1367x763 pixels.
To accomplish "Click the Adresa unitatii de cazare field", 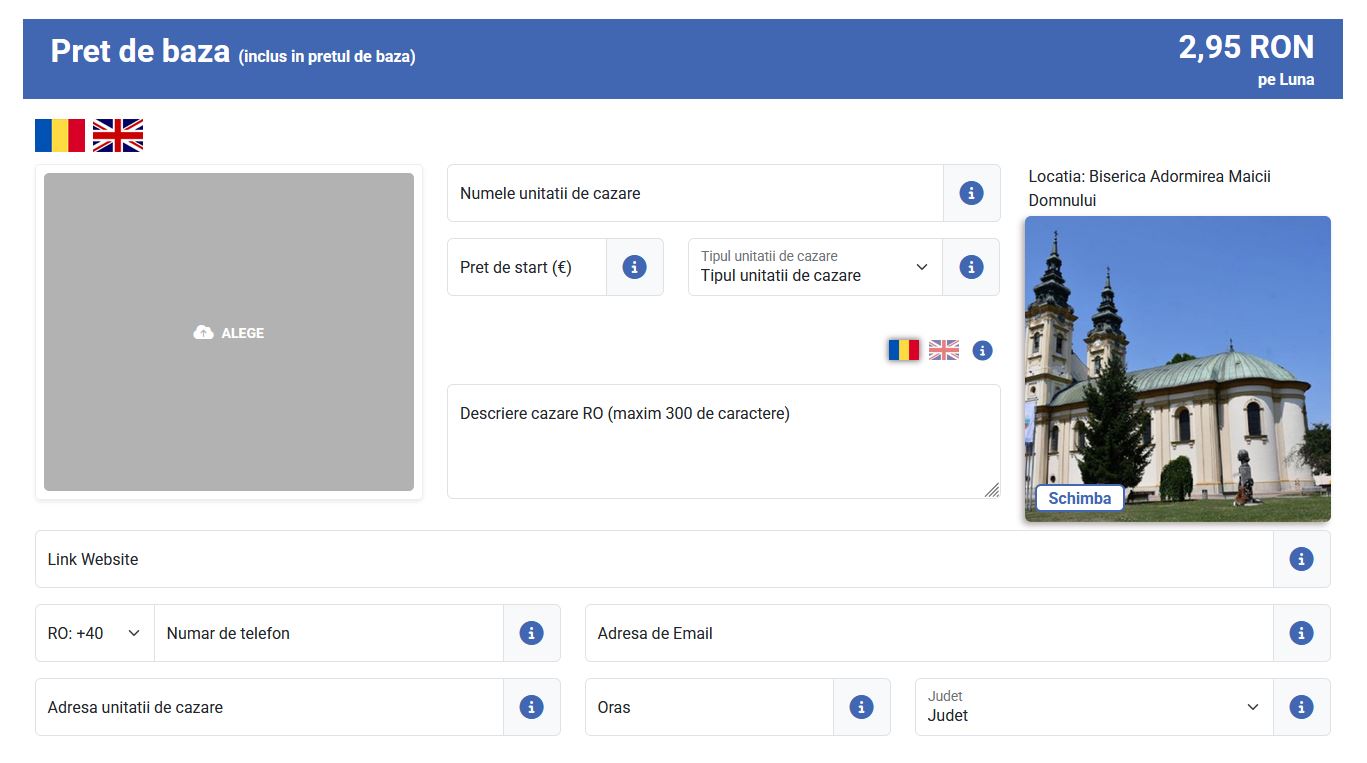I will (x=268, y=707).
